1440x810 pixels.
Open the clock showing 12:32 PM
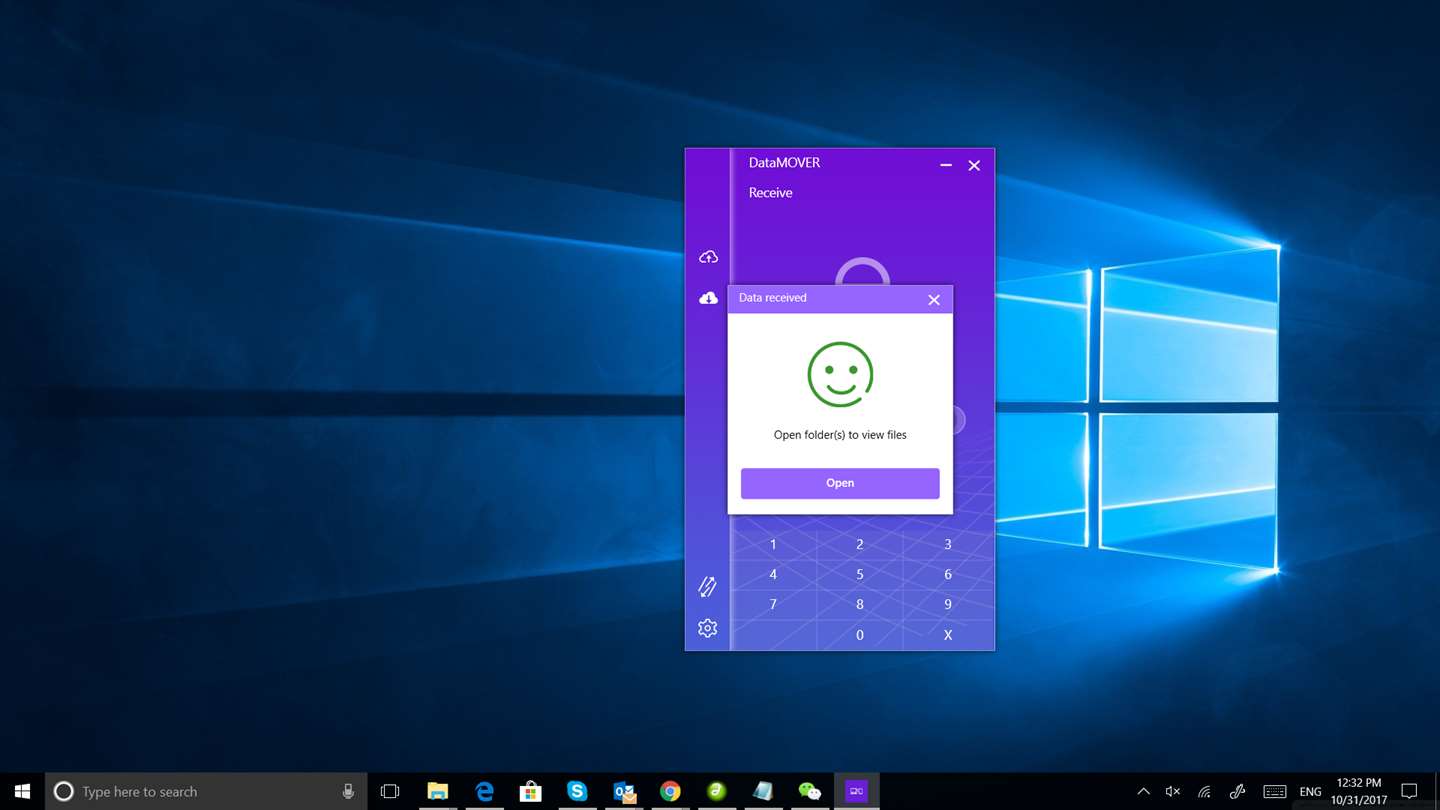point(1358,791)
